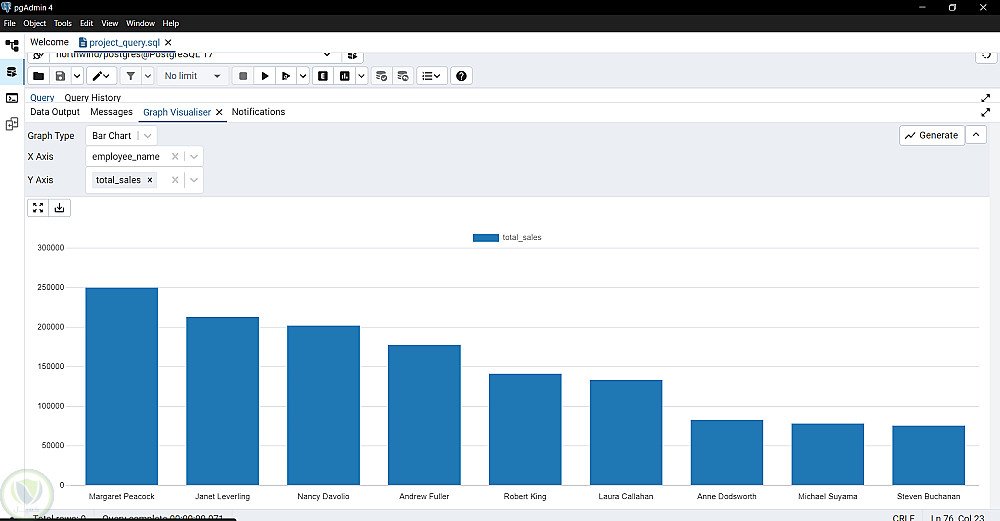Viewport: 1000px width, 521px height.
Task: Toggle the total_sales legend swatch
Action: point(485,238)
